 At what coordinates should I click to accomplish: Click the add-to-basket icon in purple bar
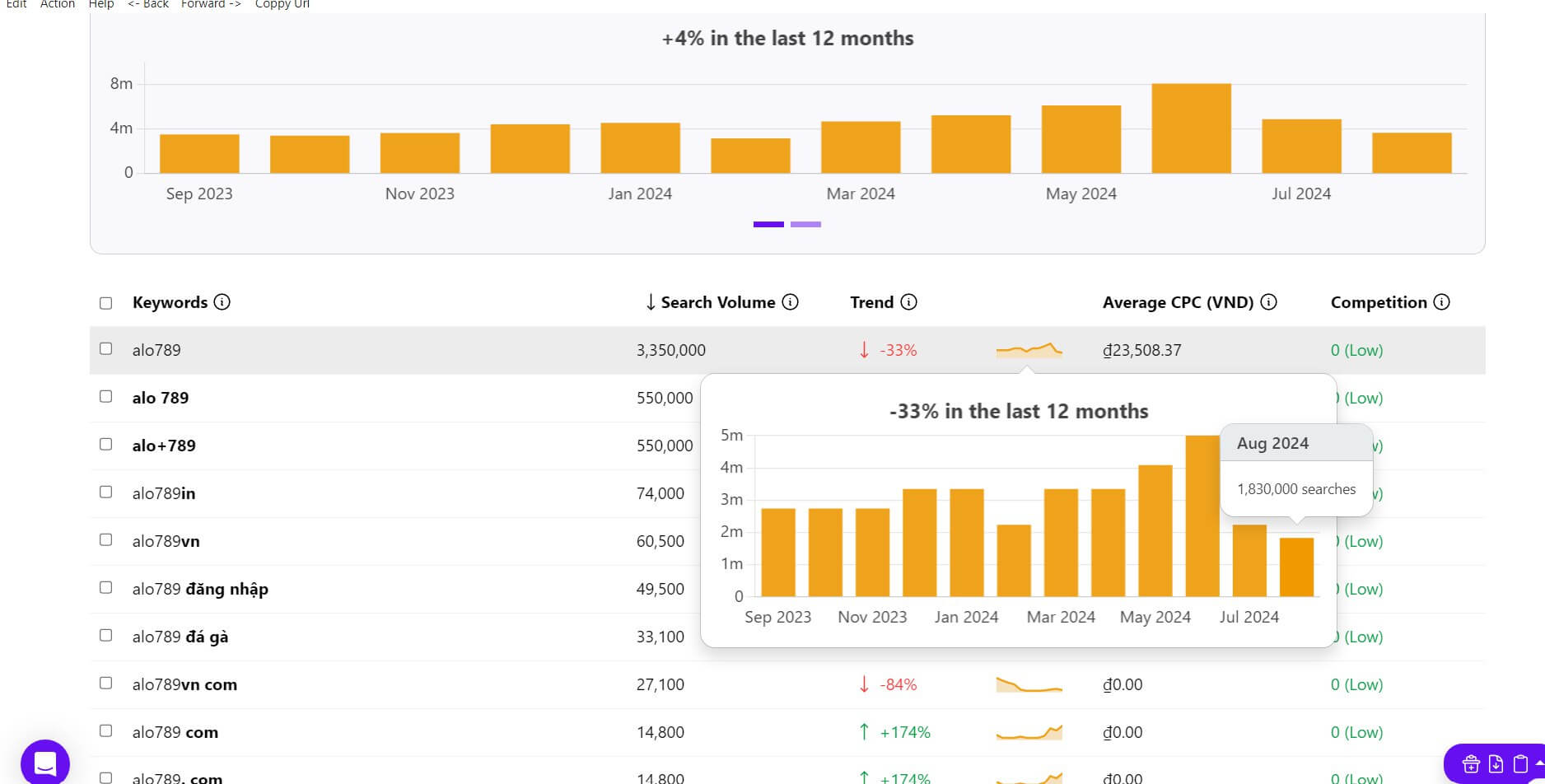click(x=1471, y=764)
